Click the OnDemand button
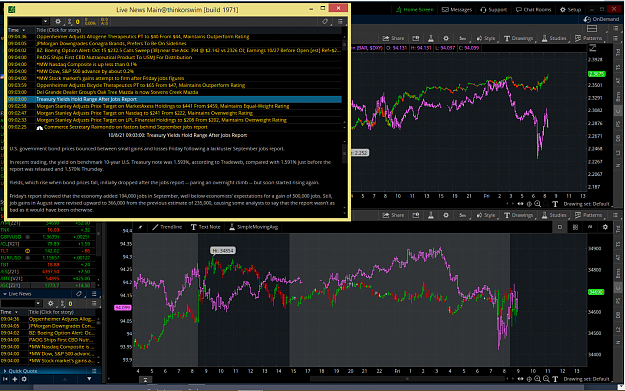 click(x=601, y=19)
